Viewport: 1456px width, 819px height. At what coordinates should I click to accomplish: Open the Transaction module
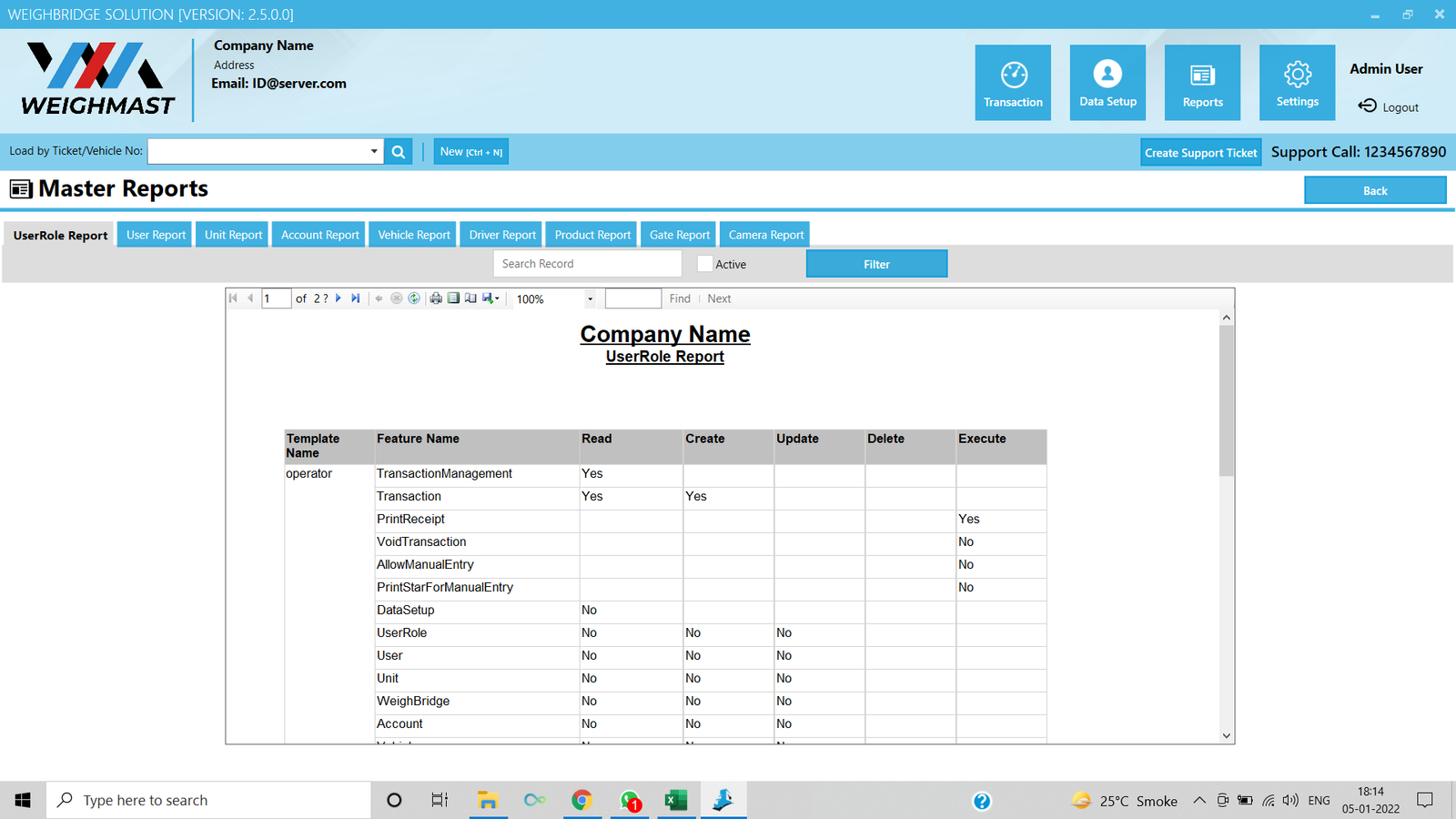point(1013,83)
